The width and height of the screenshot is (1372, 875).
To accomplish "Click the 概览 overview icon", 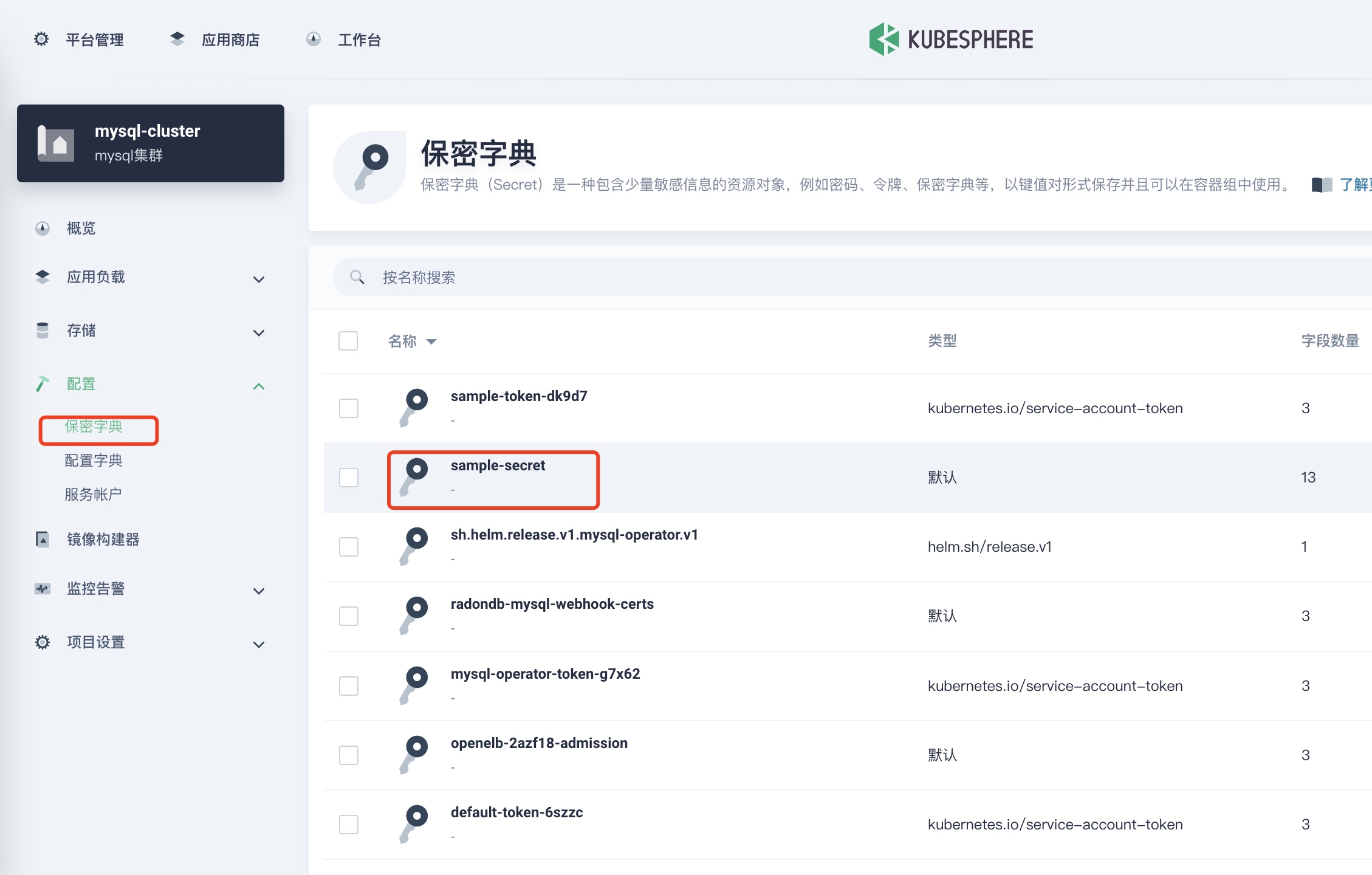I will (x=43, y=228).
